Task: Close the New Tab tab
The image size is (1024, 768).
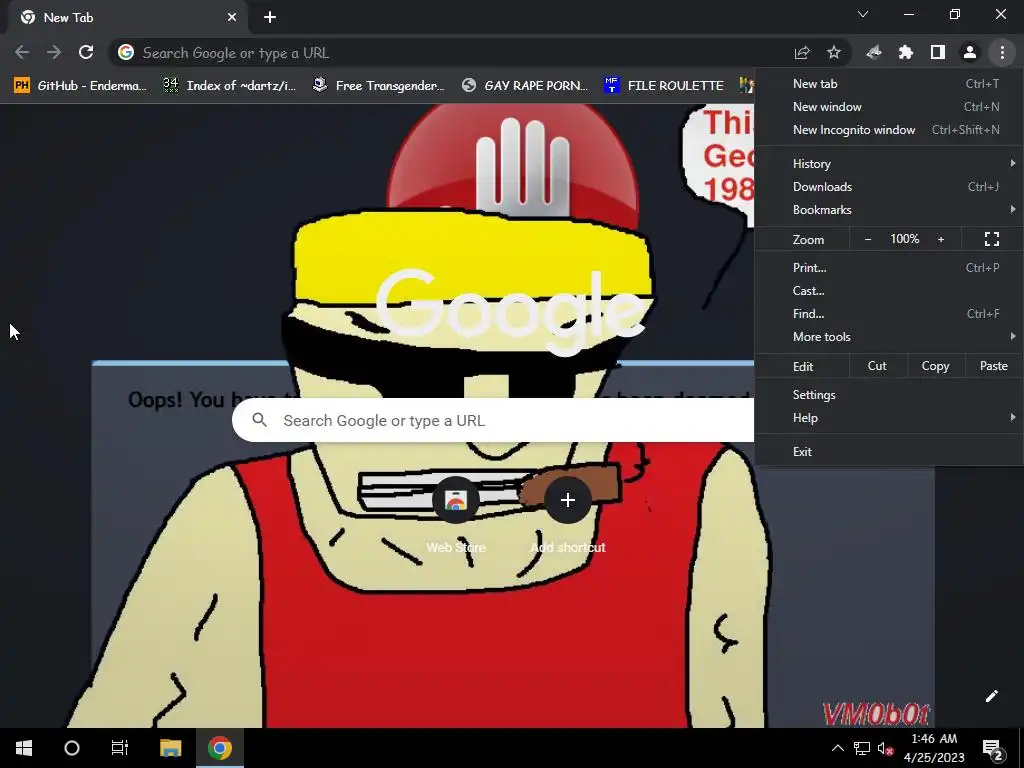Action: coord(232,18)
